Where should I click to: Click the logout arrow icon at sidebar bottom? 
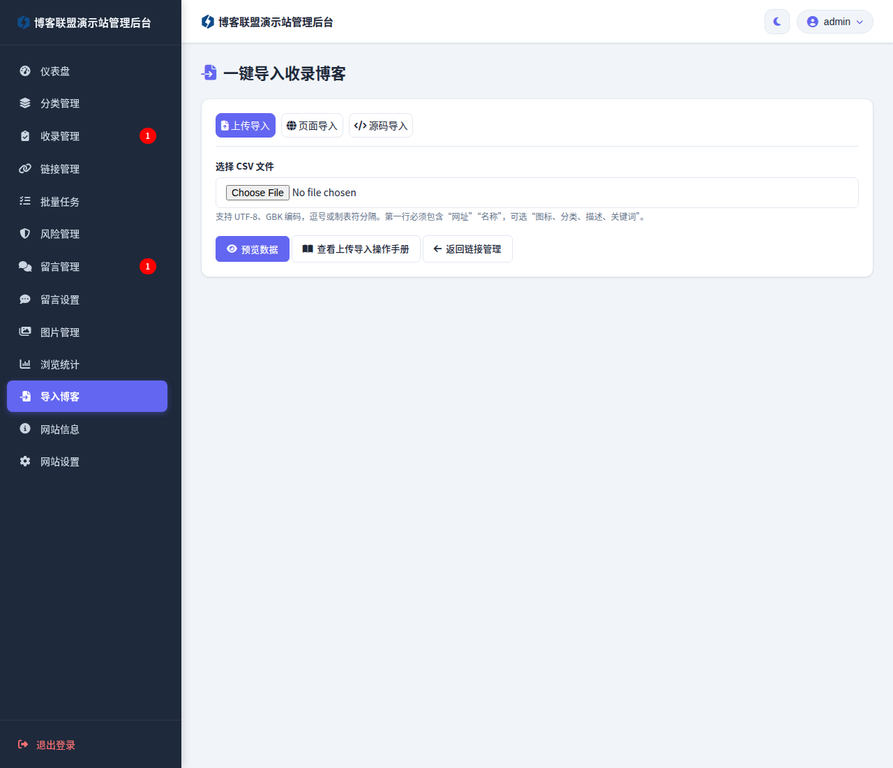pyautogui.click(x=23, y=744)
